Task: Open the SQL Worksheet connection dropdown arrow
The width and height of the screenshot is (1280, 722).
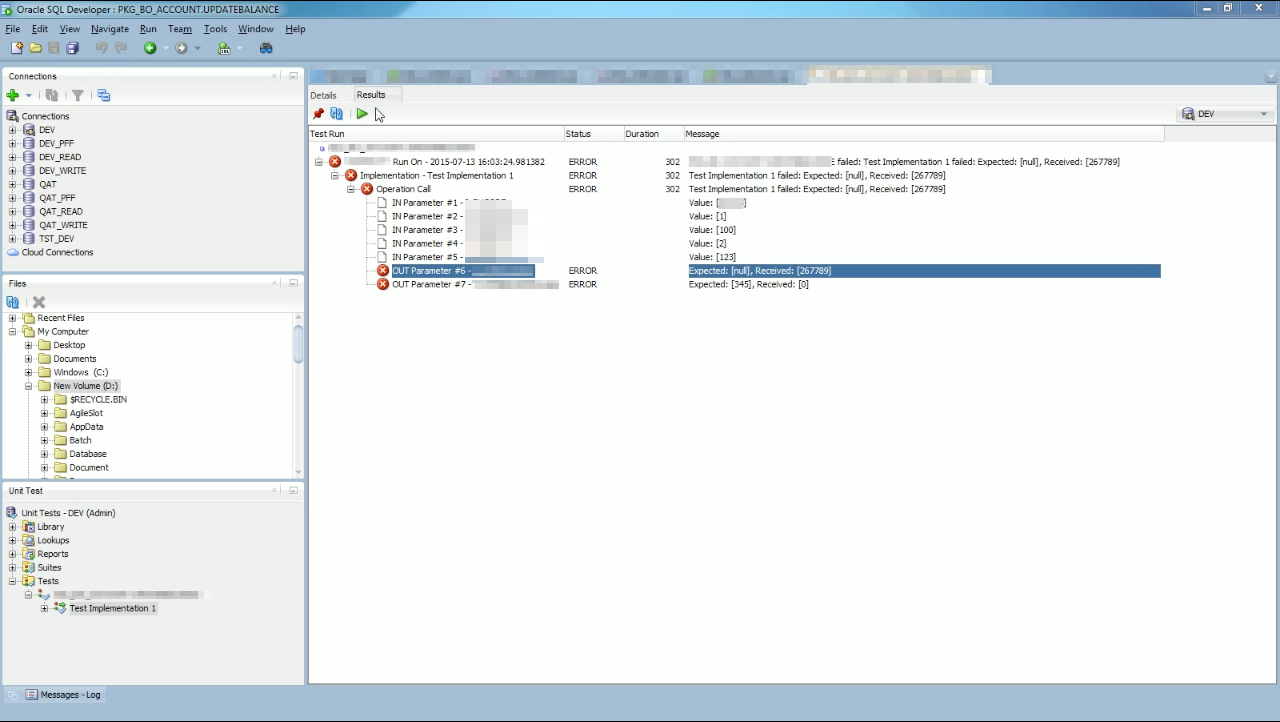Action: (x=239, y=48)
